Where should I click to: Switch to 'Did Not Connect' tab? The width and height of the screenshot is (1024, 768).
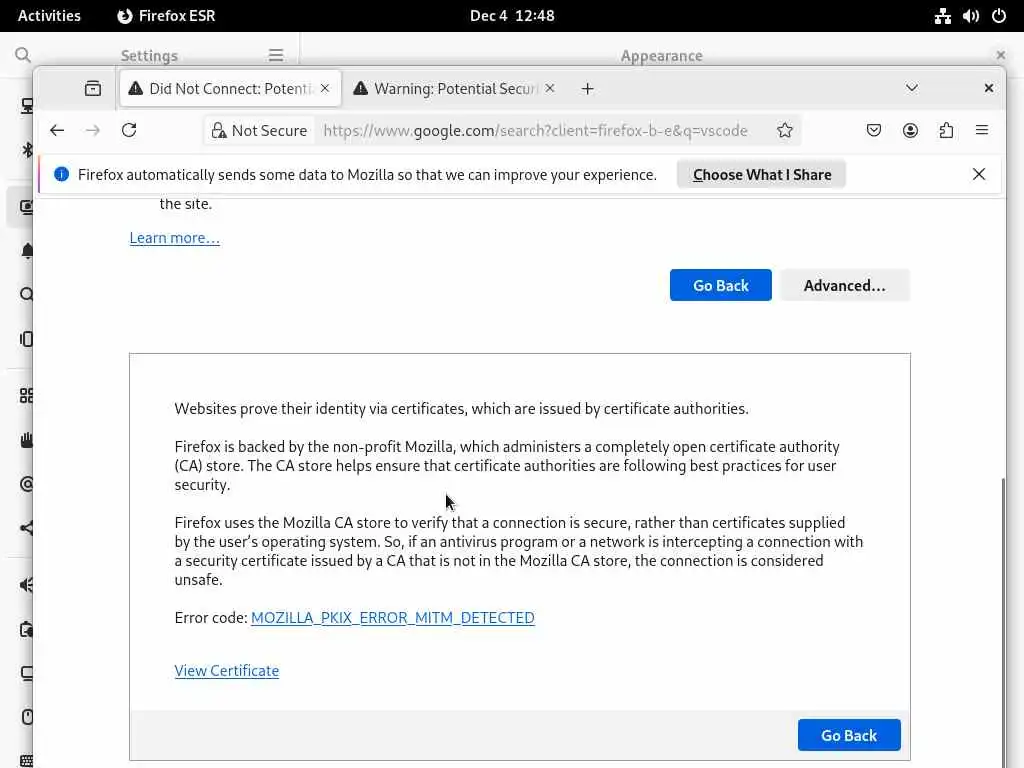230,88
